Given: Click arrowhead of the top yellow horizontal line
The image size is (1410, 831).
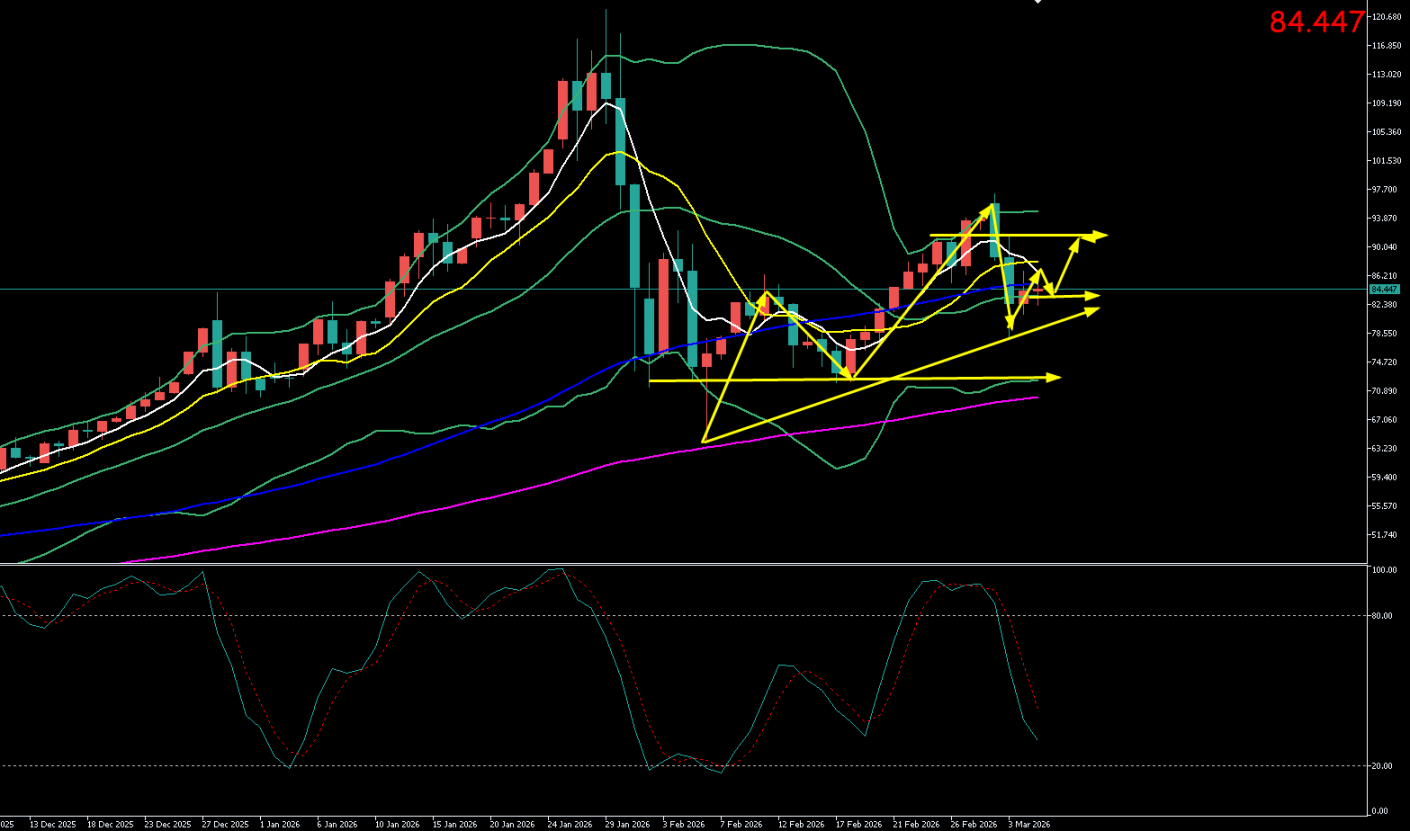Looking at the screenshot, I should 1100,236.
